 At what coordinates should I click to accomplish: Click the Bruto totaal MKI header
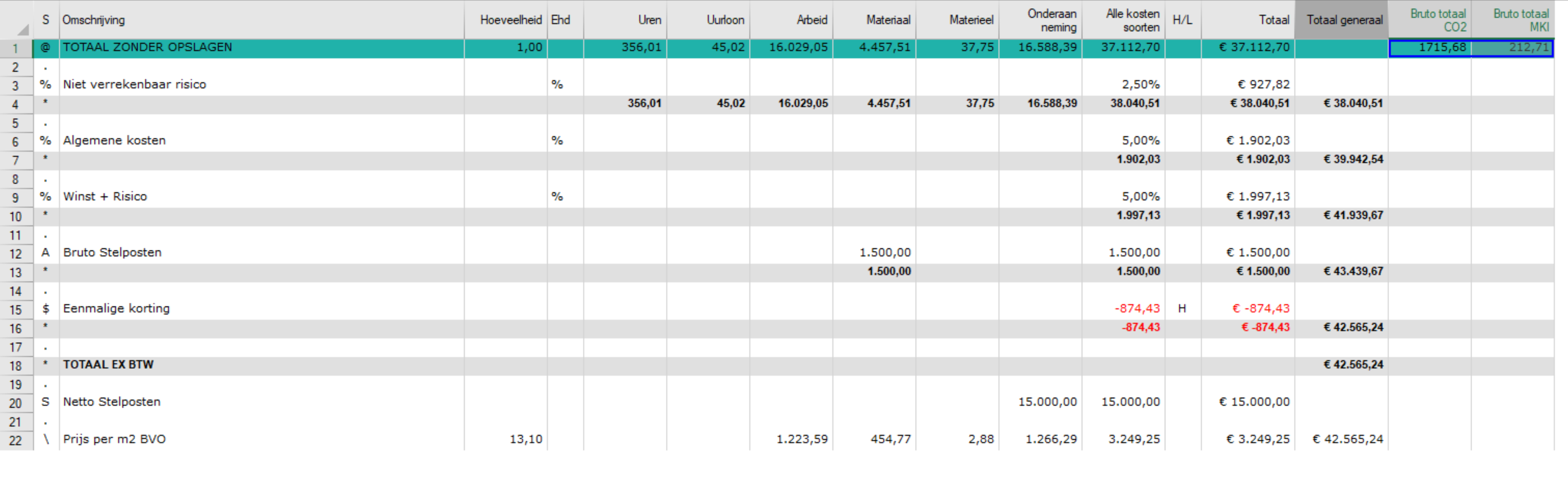click(1520, 20)
